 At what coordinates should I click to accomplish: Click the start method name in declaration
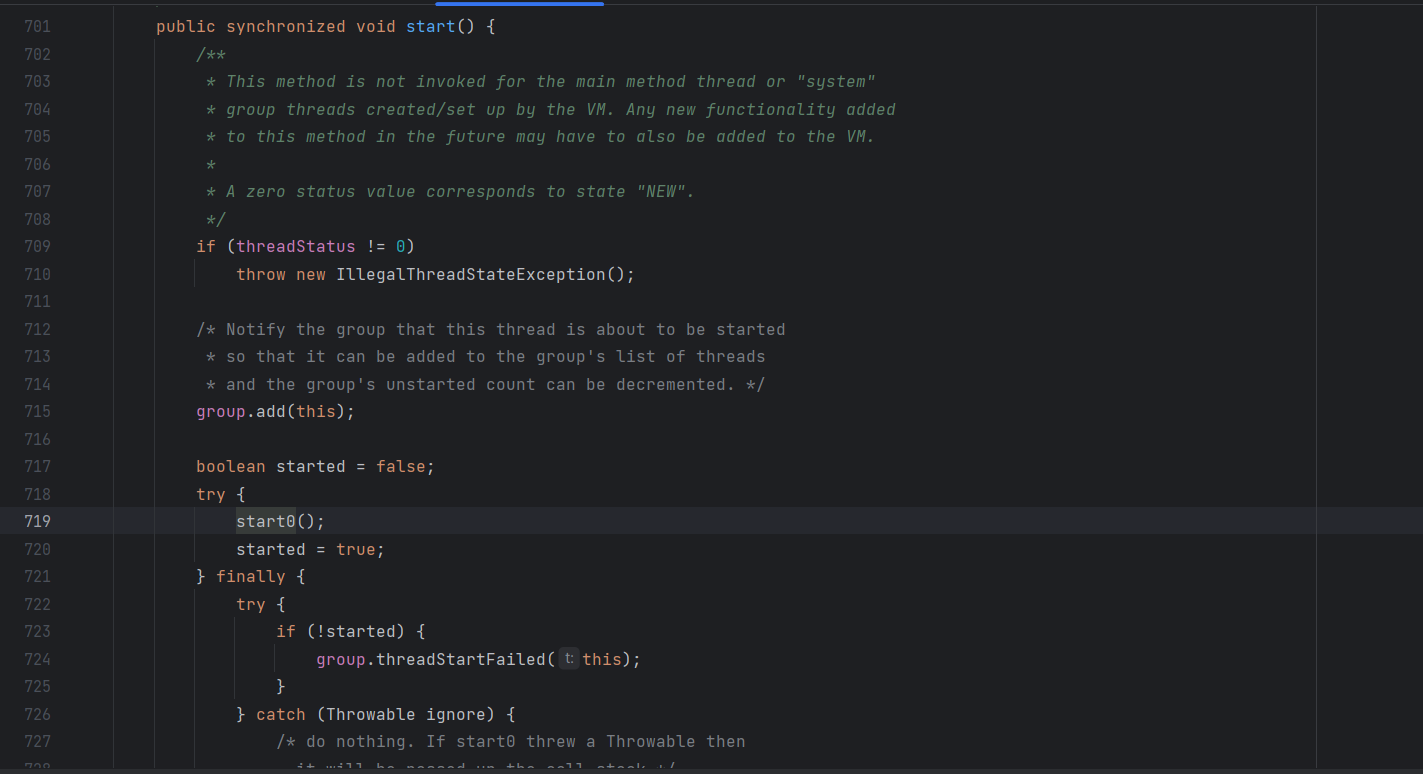(x=430, y=27)
